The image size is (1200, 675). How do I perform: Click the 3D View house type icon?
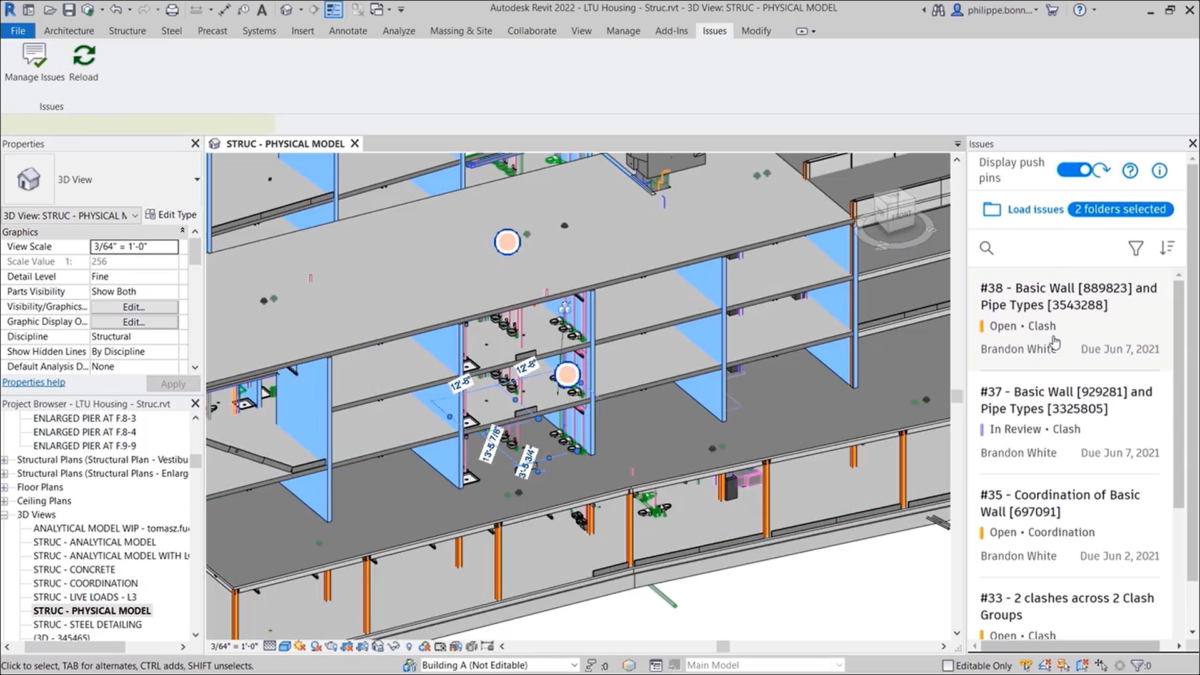tap(29, 180)
